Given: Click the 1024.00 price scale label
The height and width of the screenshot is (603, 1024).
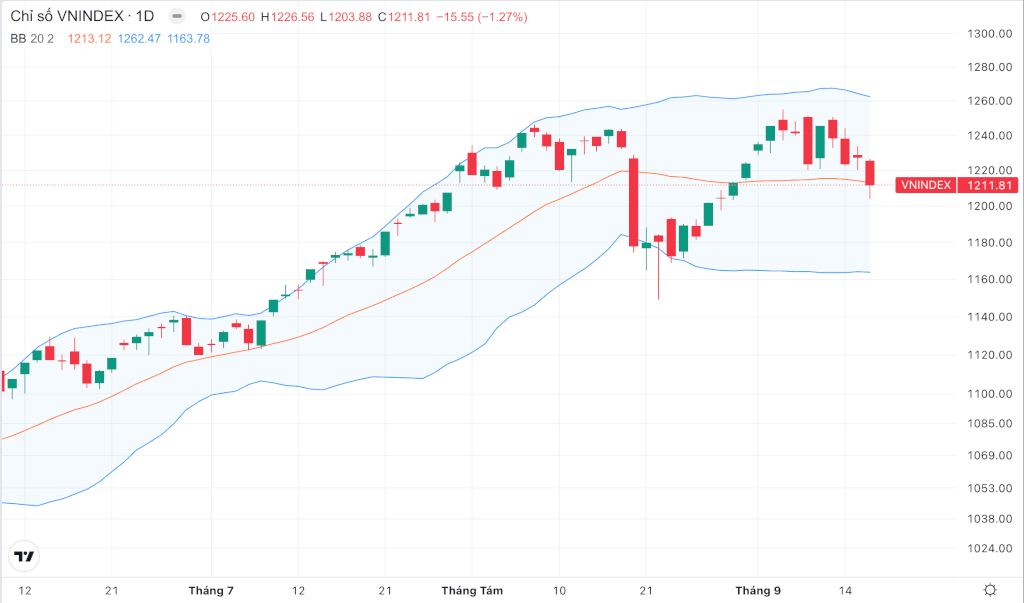Looking at the screenshot, I should [989, 549].
